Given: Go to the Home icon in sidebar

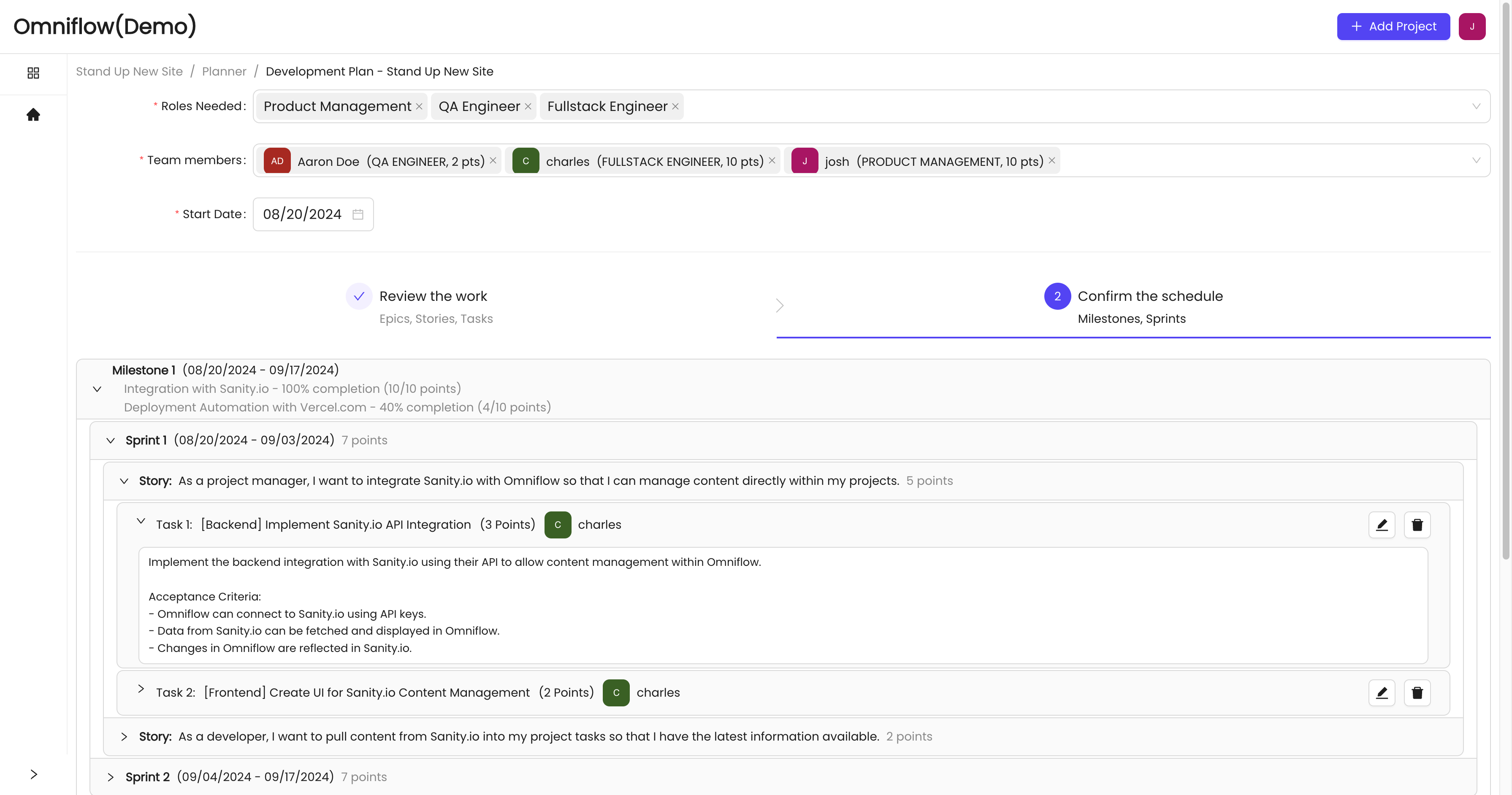Looking at the screenshot, I should coord(33,114).
